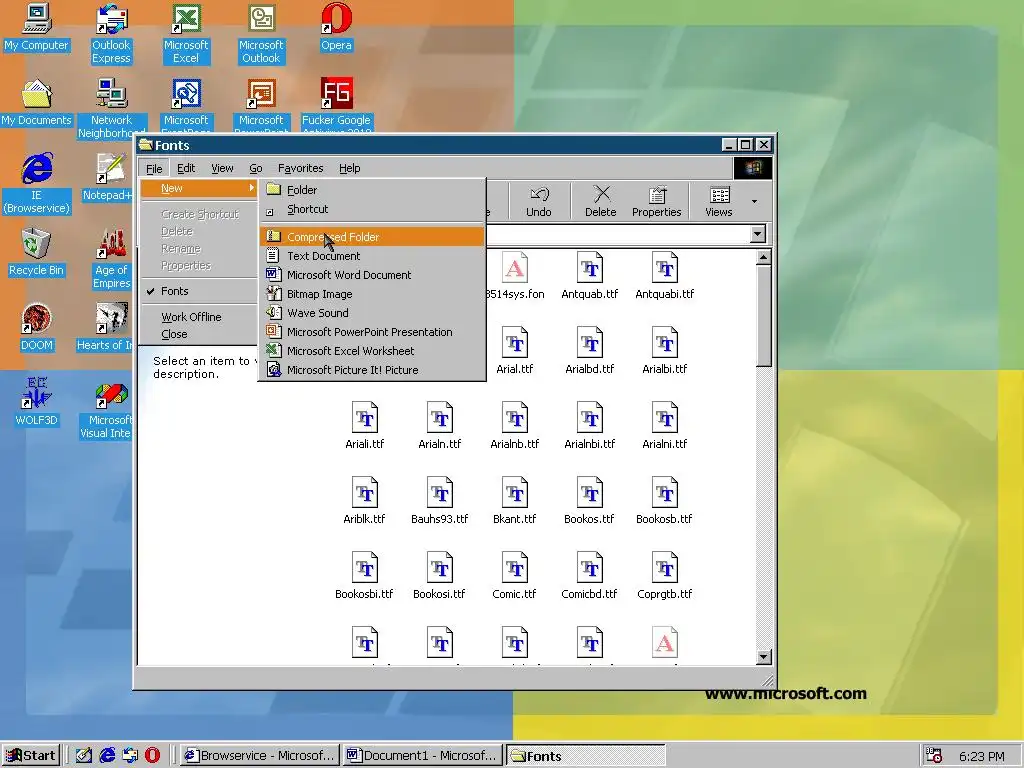Select the Arial.ttf font file
The width and height of the screenshot is (1024, 768).
515,352
